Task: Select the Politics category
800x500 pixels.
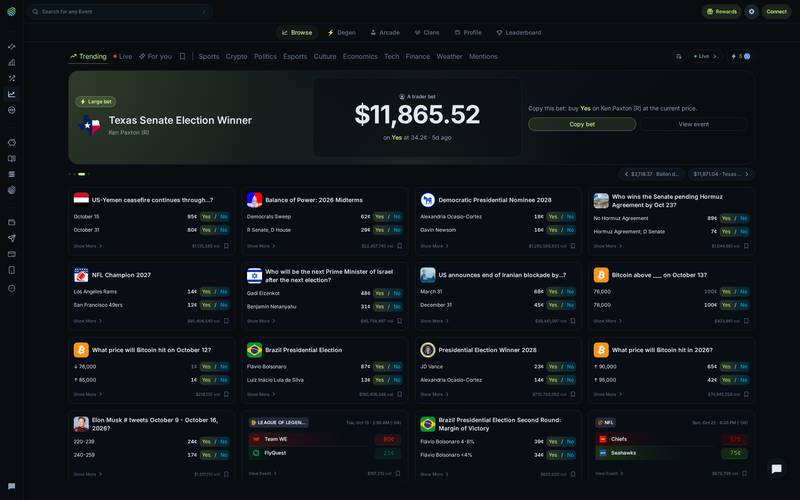Action: click(265, 56)
